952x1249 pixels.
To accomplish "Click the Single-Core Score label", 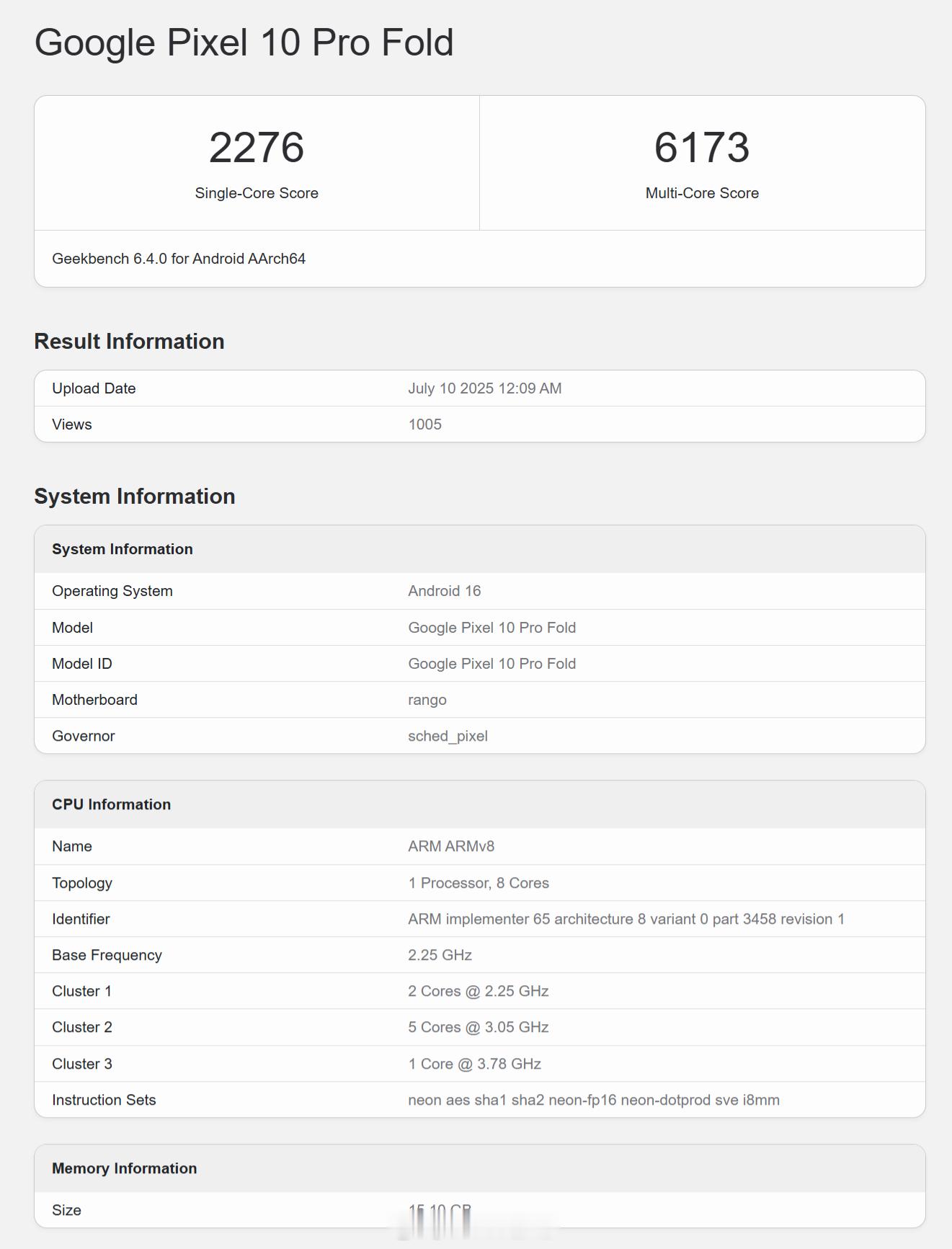I will [257, 193].
